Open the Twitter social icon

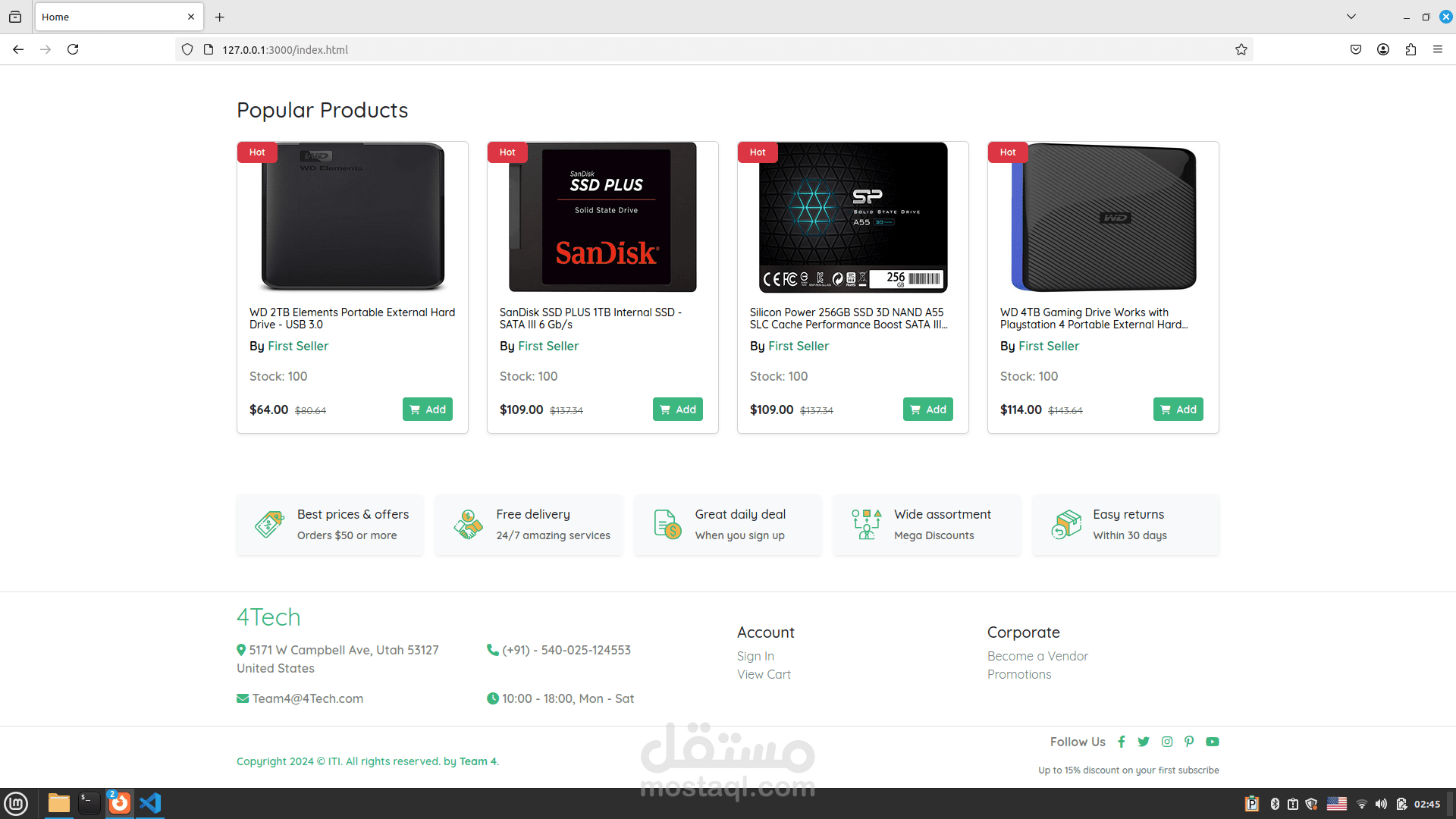coord(1144,742)
